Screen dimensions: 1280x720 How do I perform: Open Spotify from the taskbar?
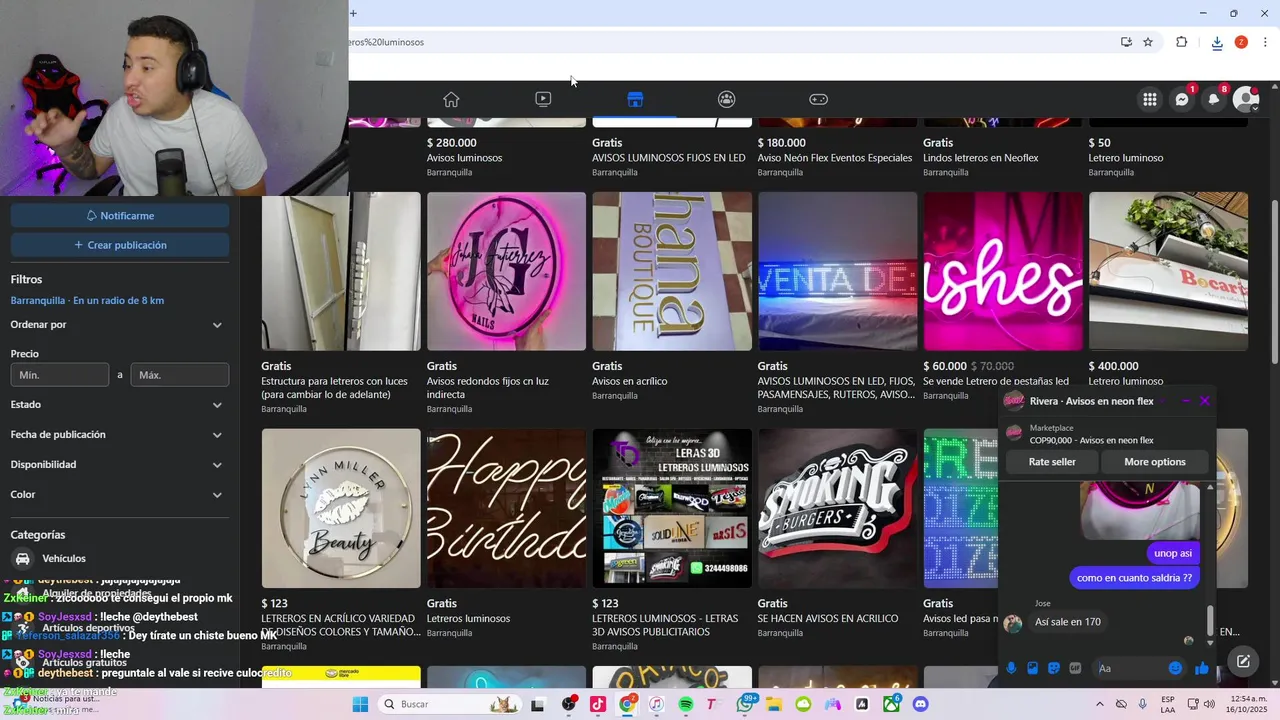pyautogui.click(x=686, y=704)
